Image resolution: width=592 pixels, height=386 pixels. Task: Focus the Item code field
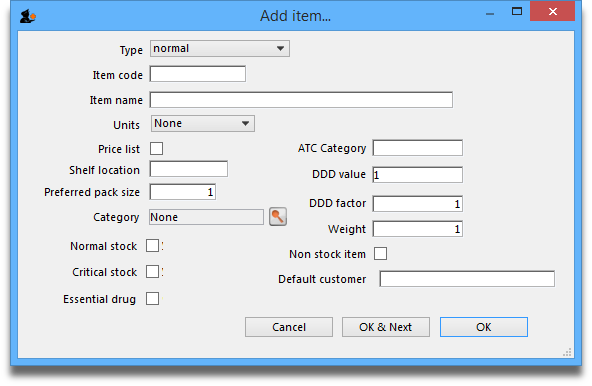(x=198, y=74)
